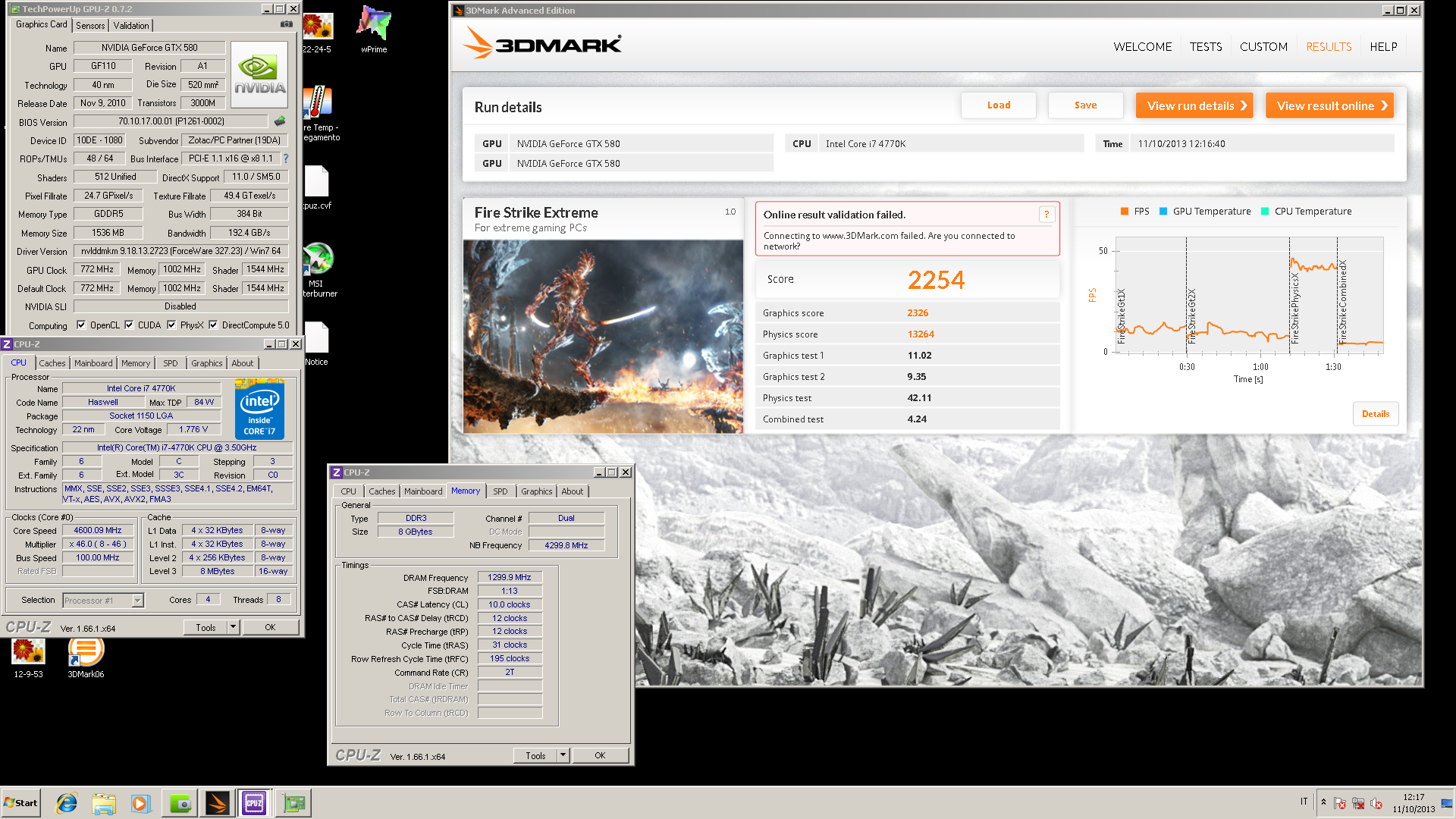
Task: Click the green camera app in the taskbar
Action: point(180,803)
